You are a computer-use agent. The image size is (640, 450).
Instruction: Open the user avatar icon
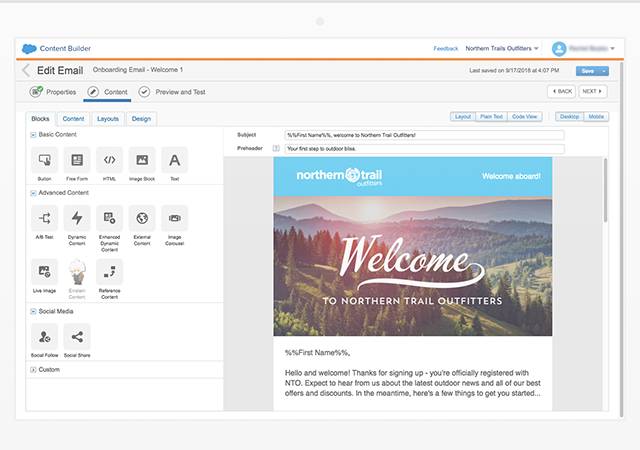click(x=559, y=49)
